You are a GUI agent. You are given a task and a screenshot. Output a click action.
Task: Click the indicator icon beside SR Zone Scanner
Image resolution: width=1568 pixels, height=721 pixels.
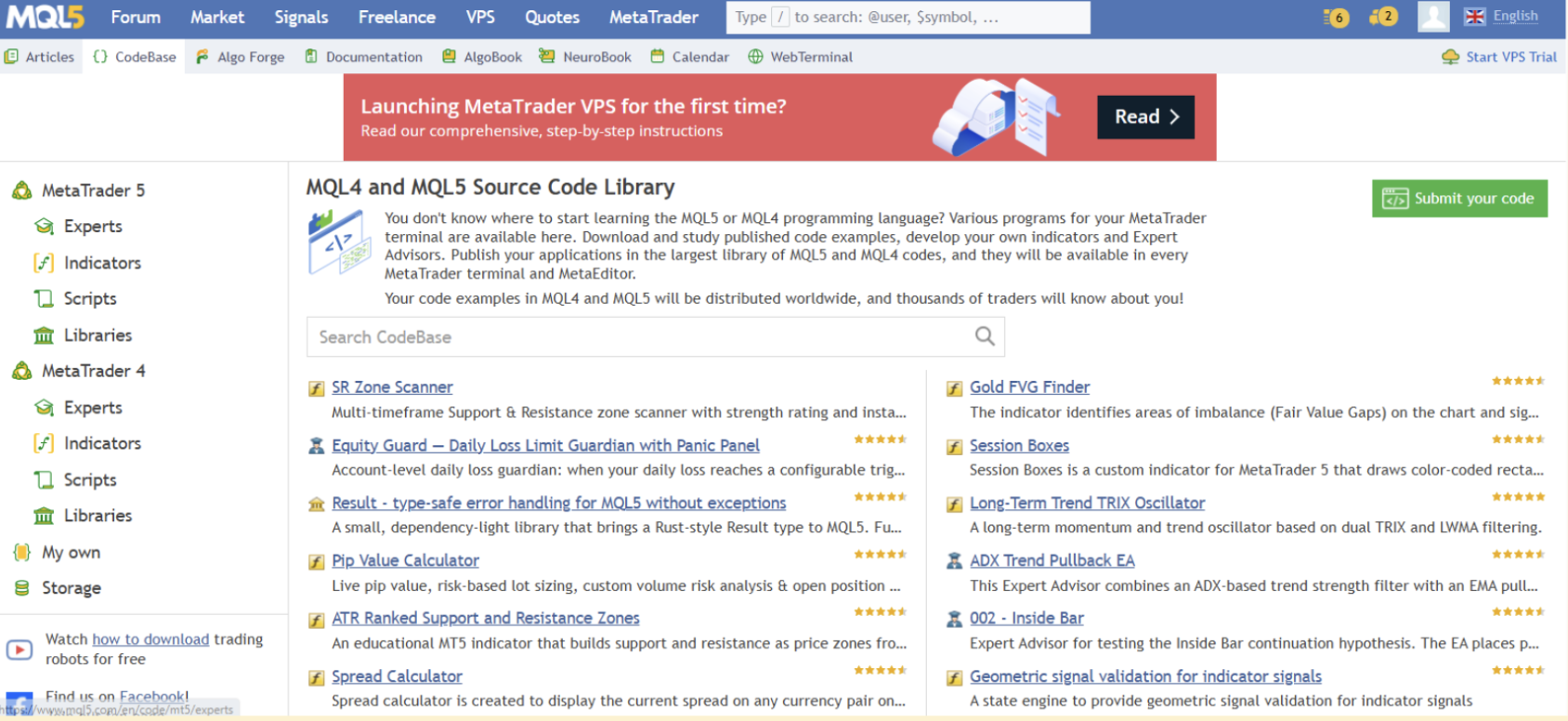(317, 388)
